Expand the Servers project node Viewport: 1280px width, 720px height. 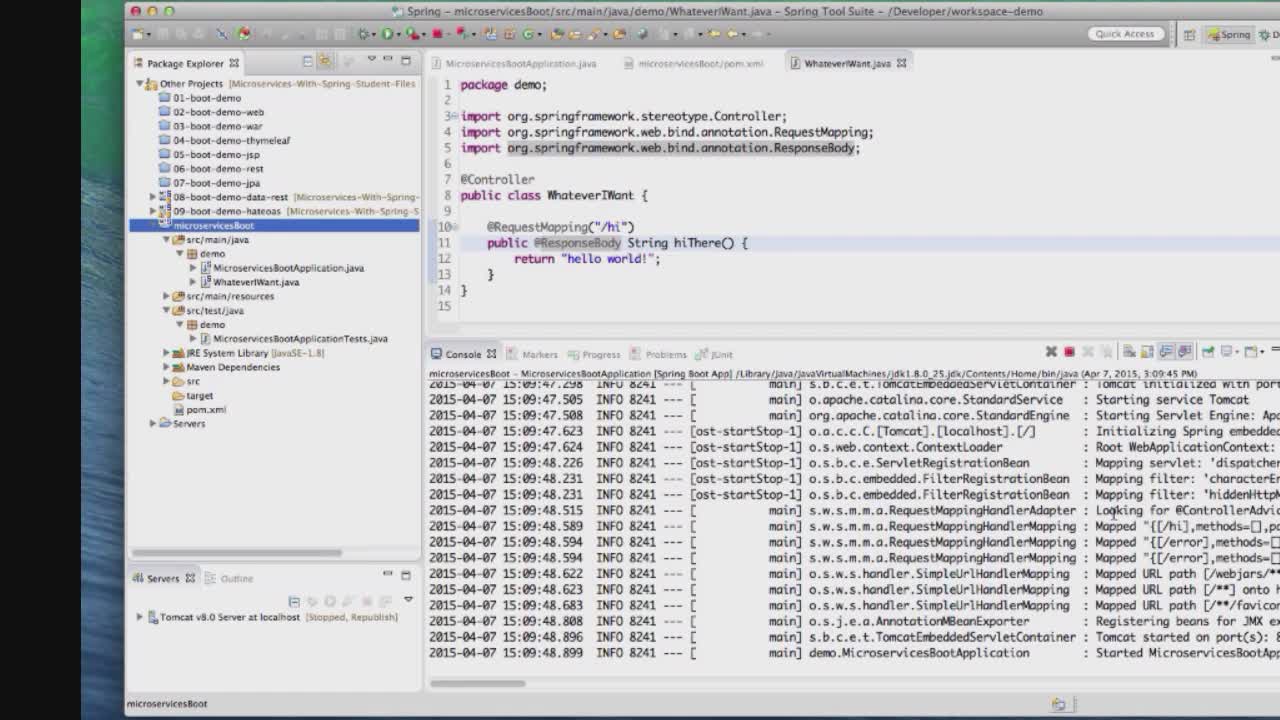point(153,424)
